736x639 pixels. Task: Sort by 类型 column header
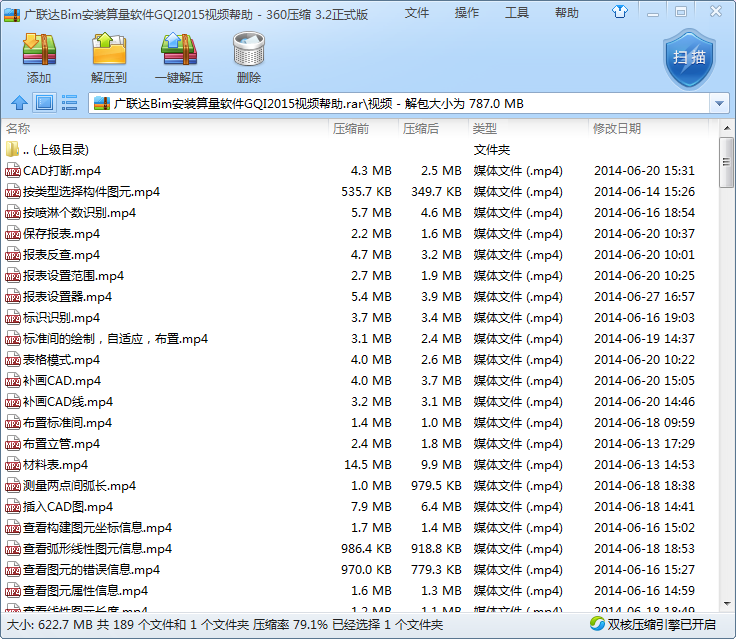tap(528, 128)
